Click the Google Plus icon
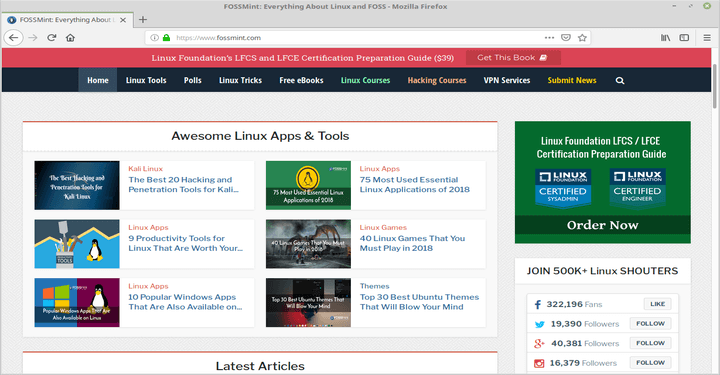Image resolution: width=720 pixels, height=375 pixels. (x=539, y=343)
